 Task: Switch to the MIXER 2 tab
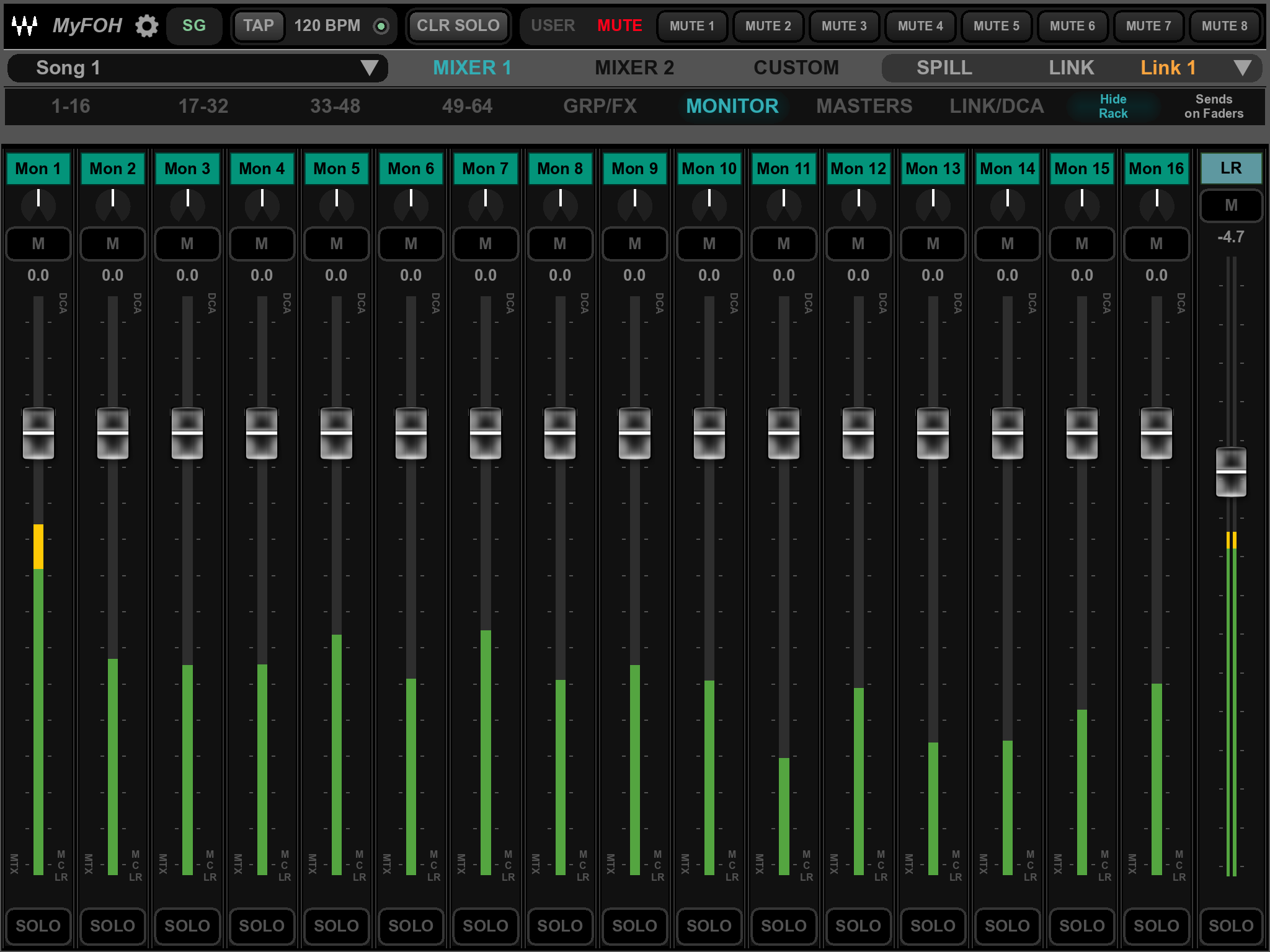(x=634, y=68)
